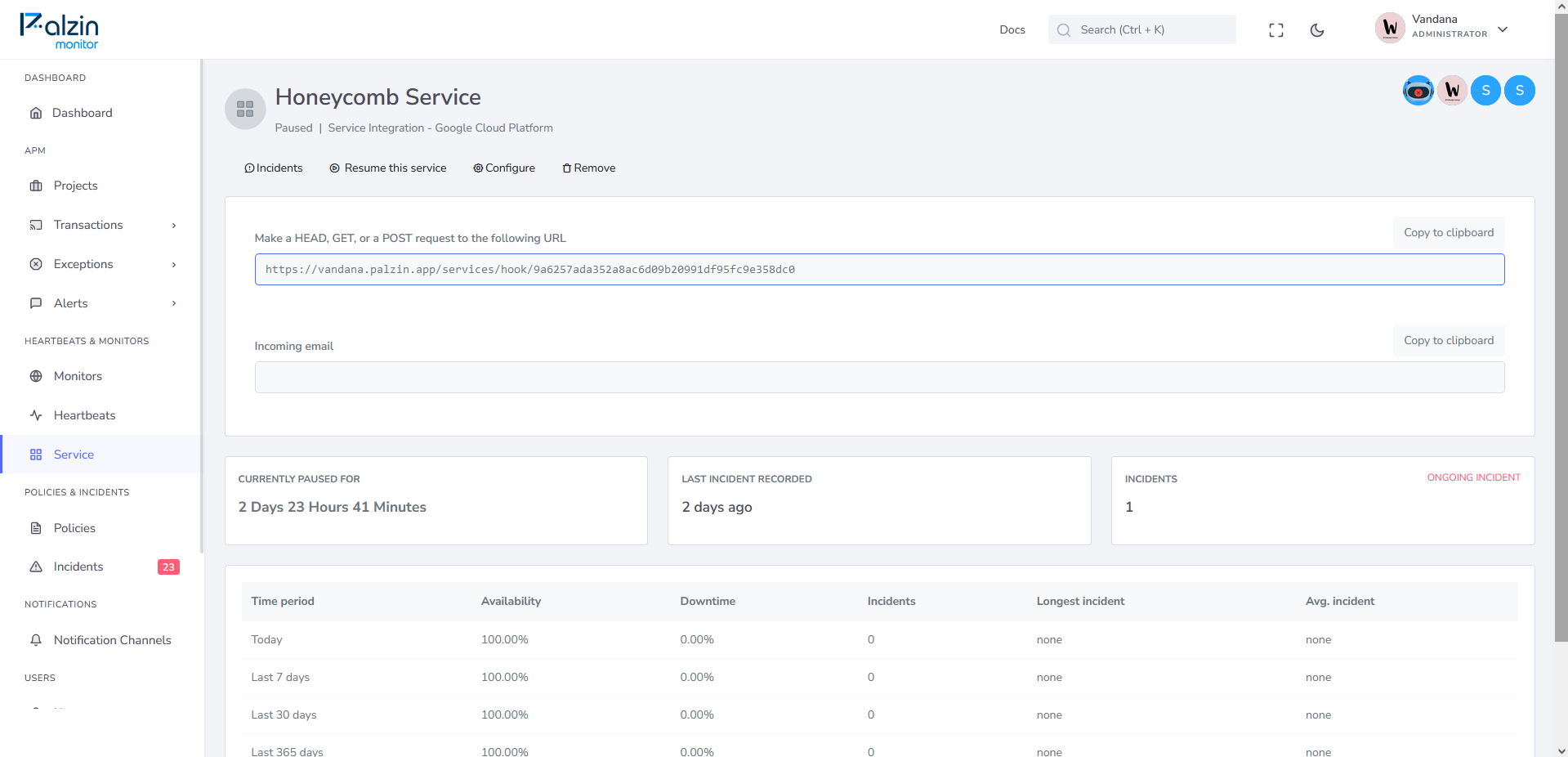Click the 23 incidents count badge

coord(168,567)
